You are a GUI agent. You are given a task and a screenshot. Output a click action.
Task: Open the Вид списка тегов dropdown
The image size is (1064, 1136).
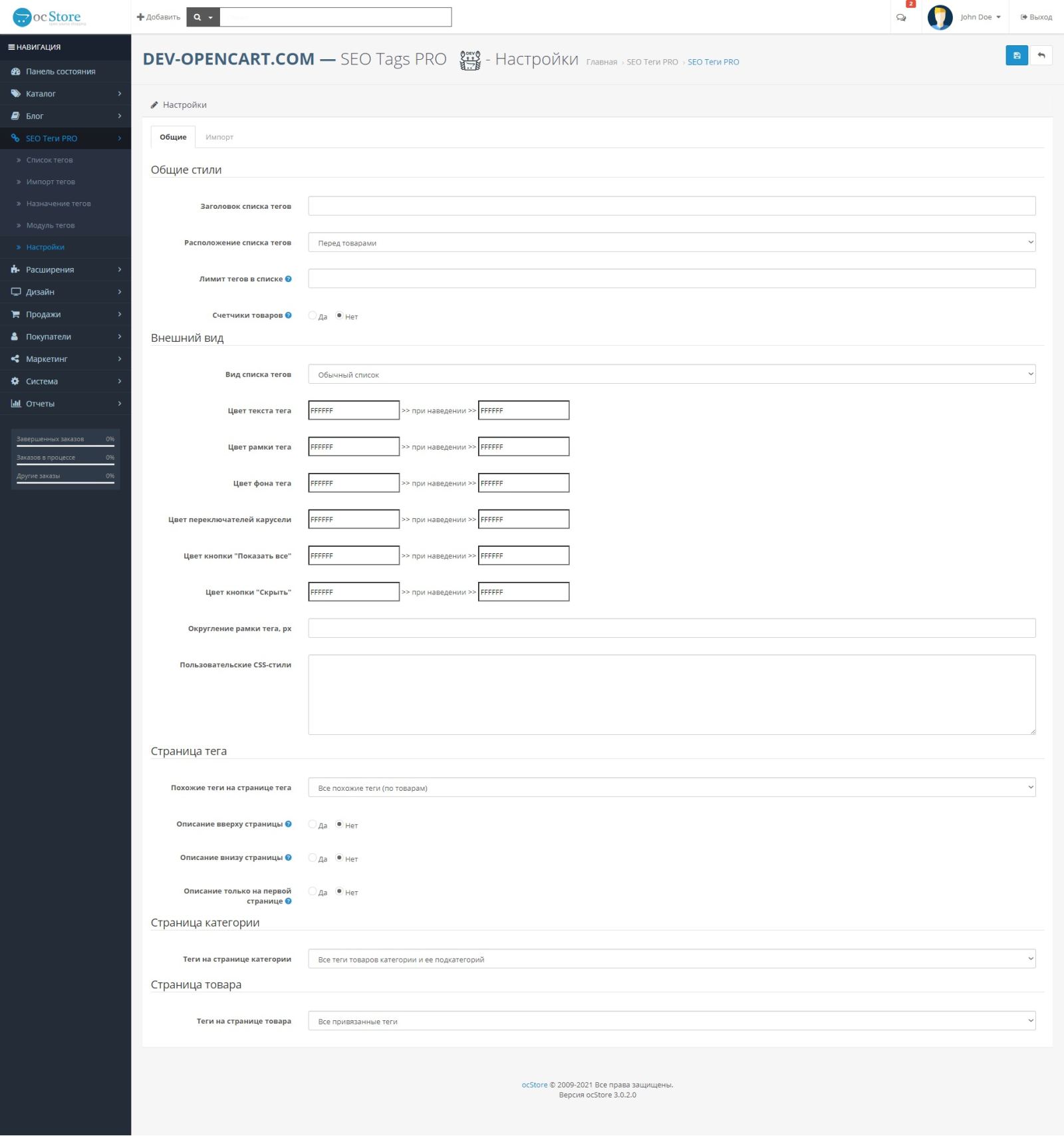tap(672, 374)
